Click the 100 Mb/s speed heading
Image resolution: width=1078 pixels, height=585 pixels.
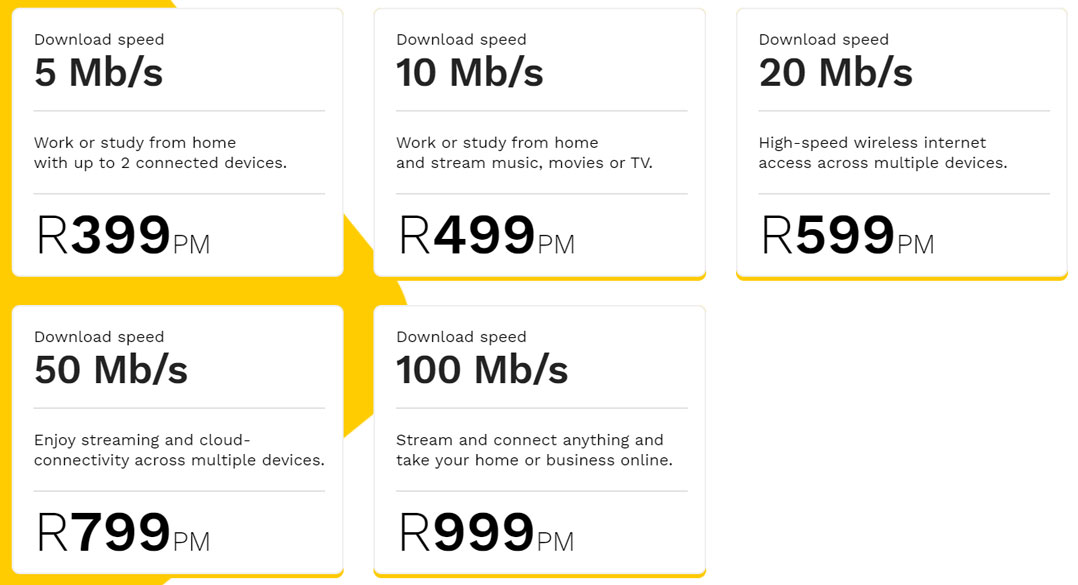point(482,370)
